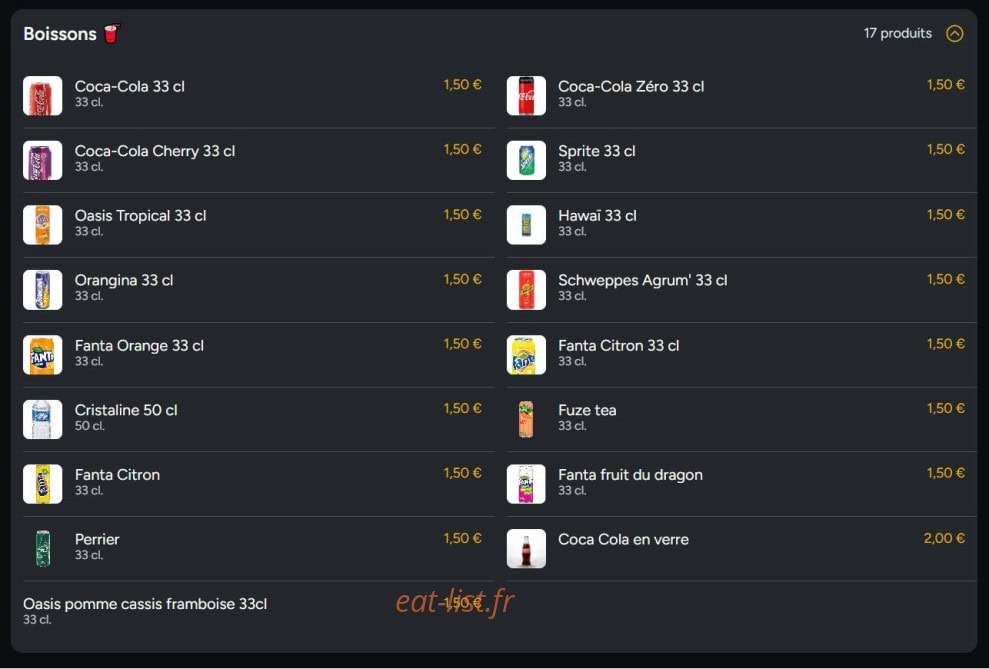
Task: Click the 17 produits counter
Action: point(897,33)
